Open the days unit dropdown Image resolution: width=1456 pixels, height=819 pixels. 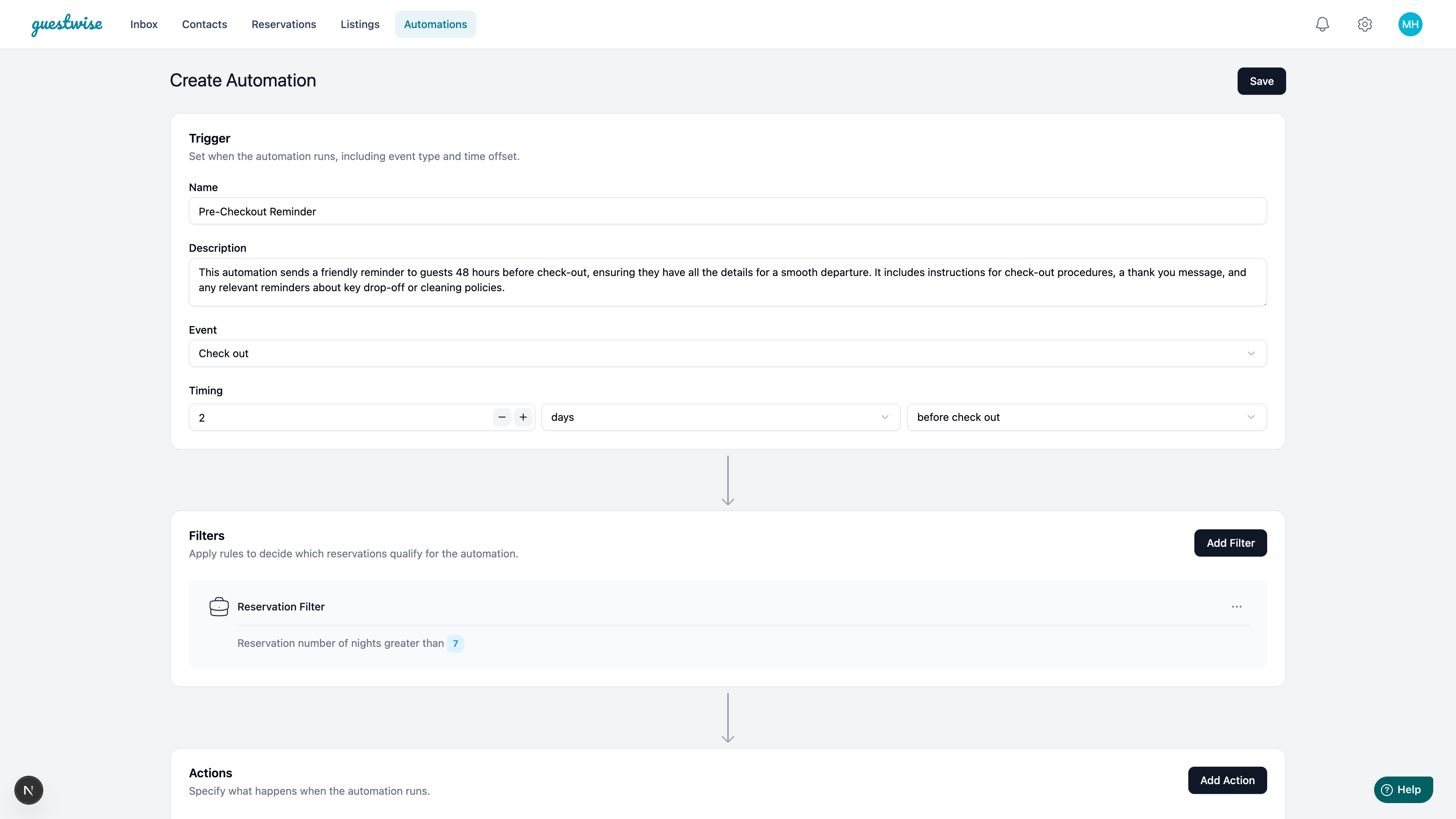click(x=720, y=417)
